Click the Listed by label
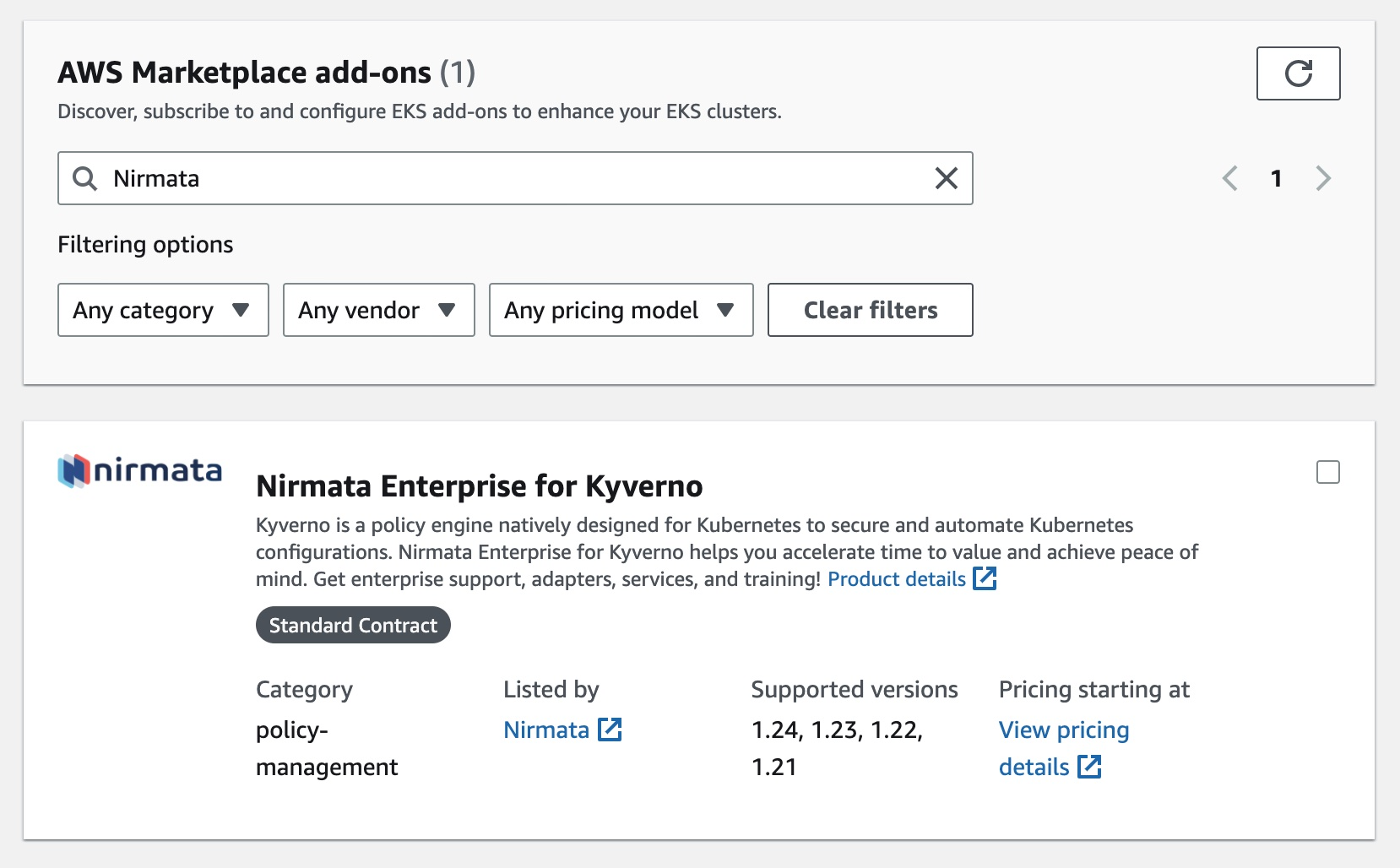 (551, 690)
